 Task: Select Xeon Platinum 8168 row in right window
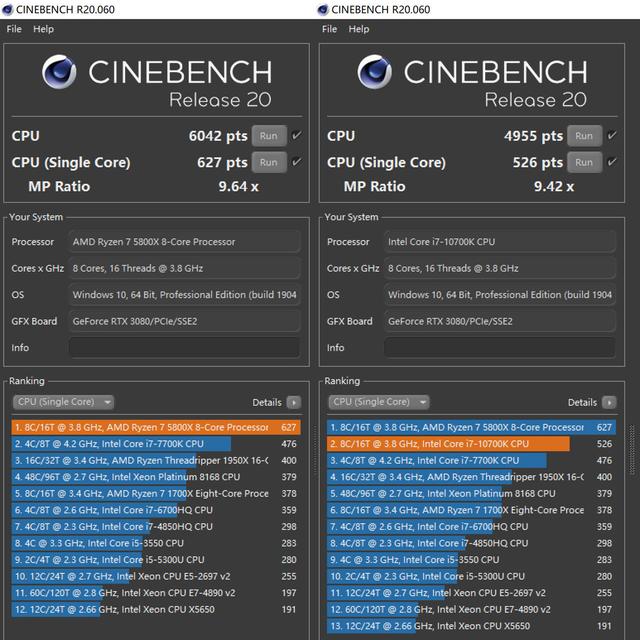[x=471, y=493]
